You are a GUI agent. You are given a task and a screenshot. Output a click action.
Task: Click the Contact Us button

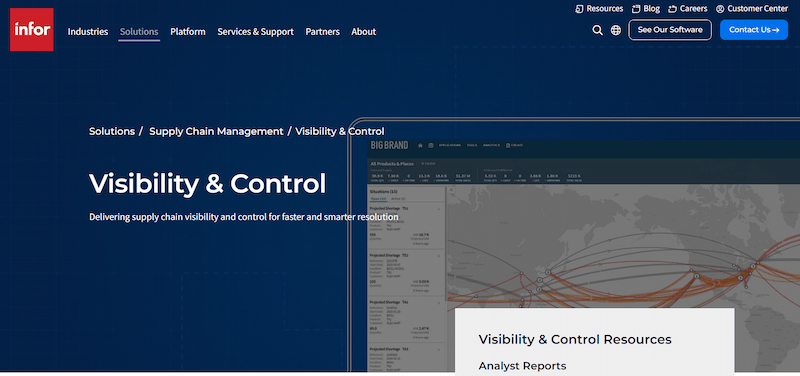click(x=754, y=30)
